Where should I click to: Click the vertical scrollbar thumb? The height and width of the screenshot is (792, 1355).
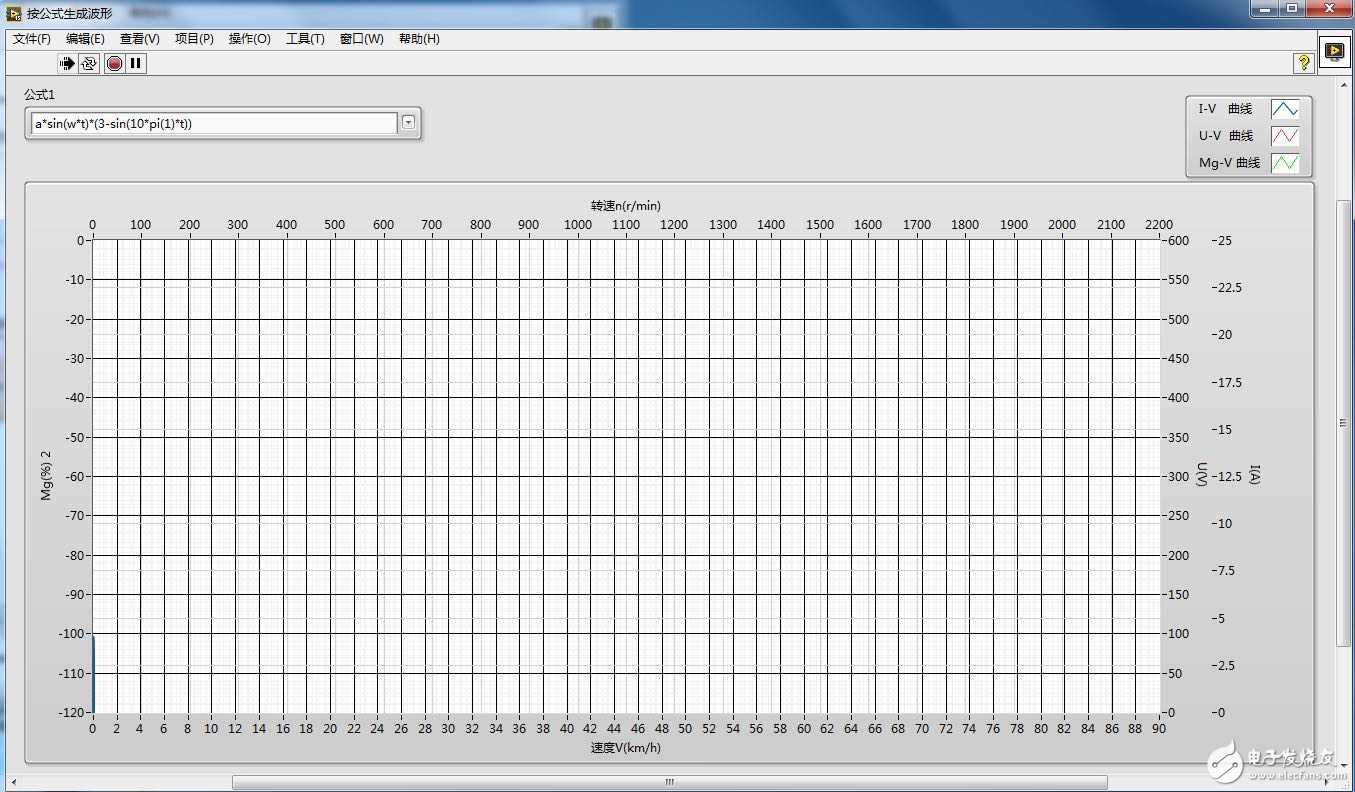[x=1343, y=423]
